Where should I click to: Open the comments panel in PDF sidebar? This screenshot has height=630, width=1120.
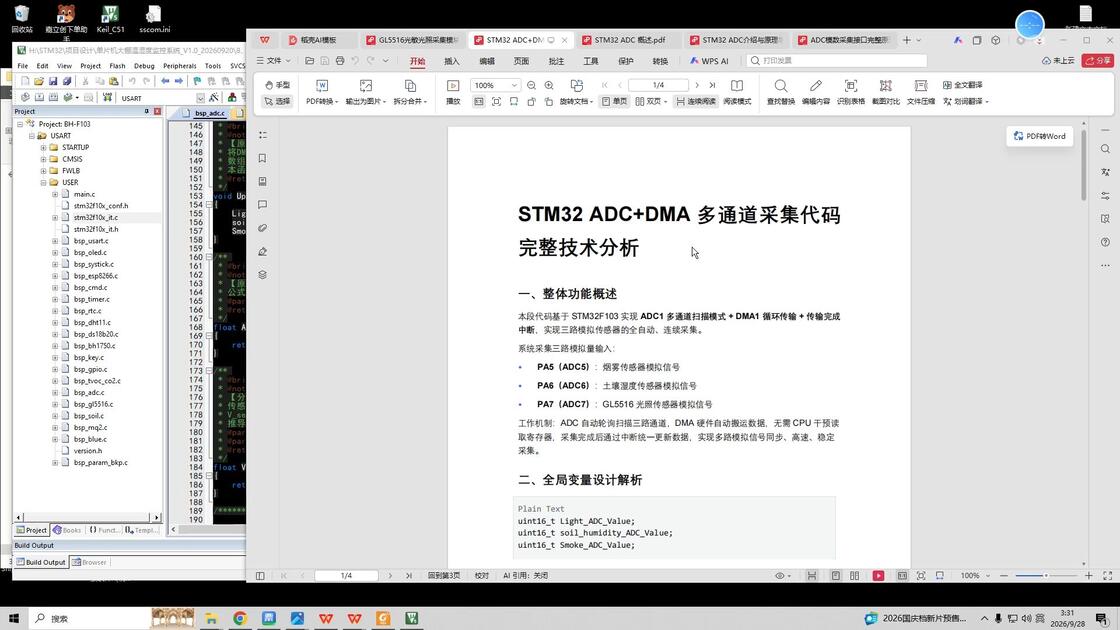pos(262,205)
